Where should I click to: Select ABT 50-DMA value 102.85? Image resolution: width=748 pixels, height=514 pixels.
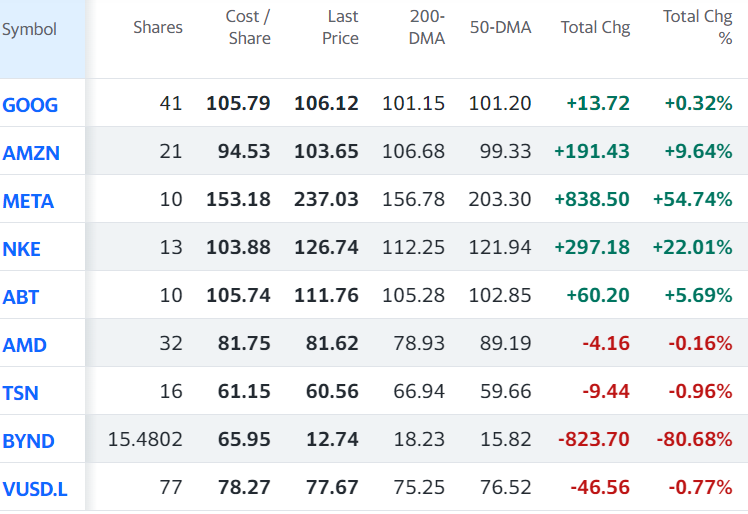(x=500, y=295)
